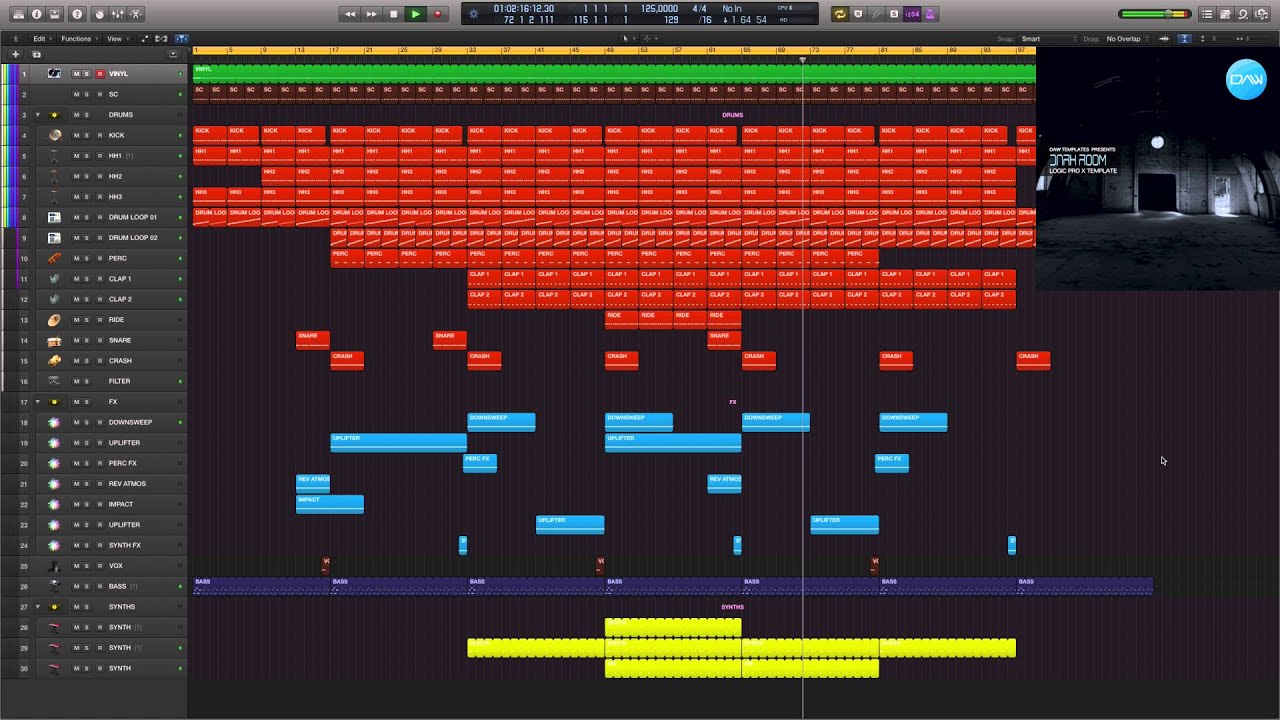
Task: Toggle the purple metronome click button
Action: tap(931, 14)
